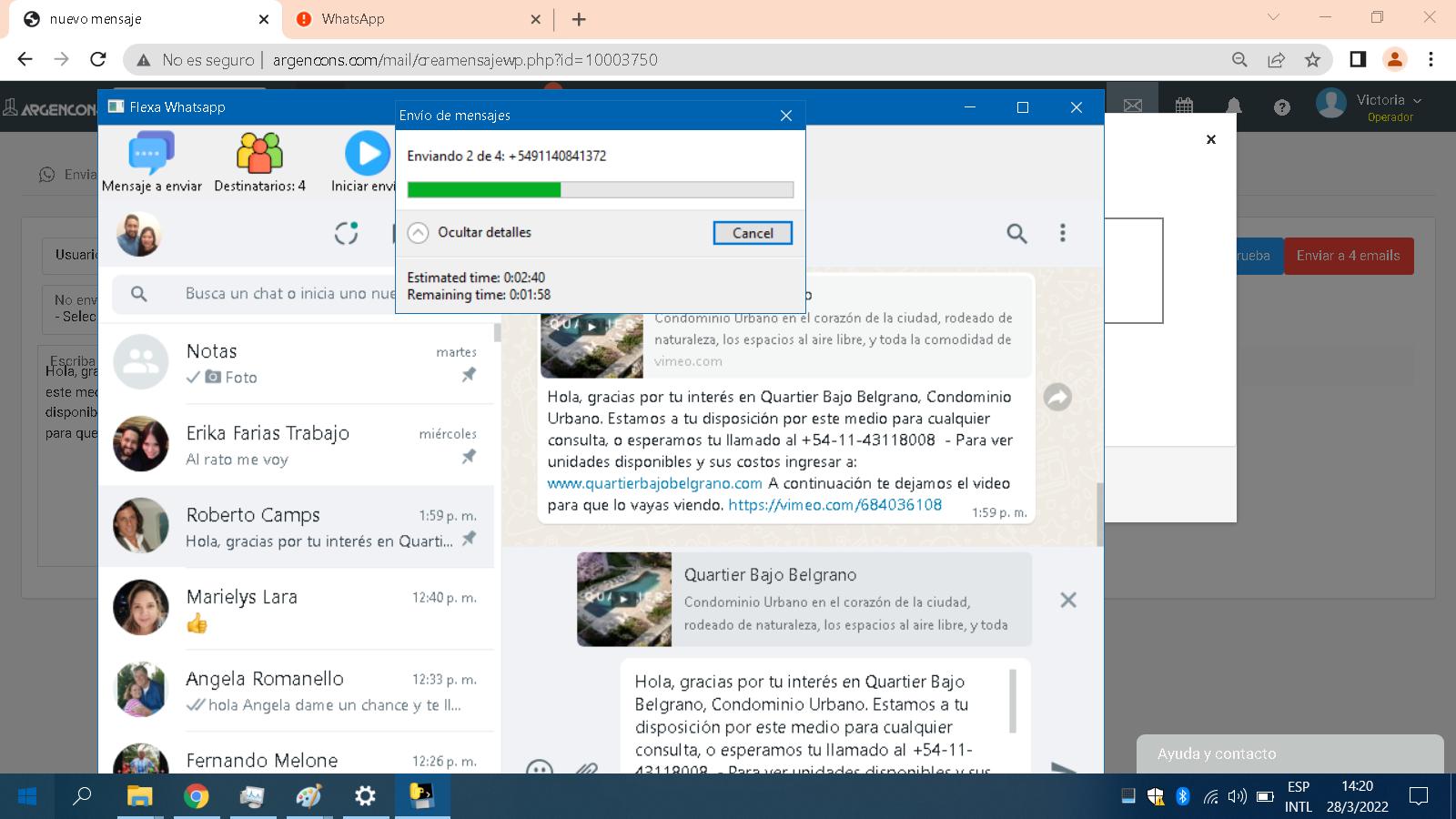Open Angela Romanello conversation
1456x819 pixels.
pyautogui.click(x=297, y=691)
